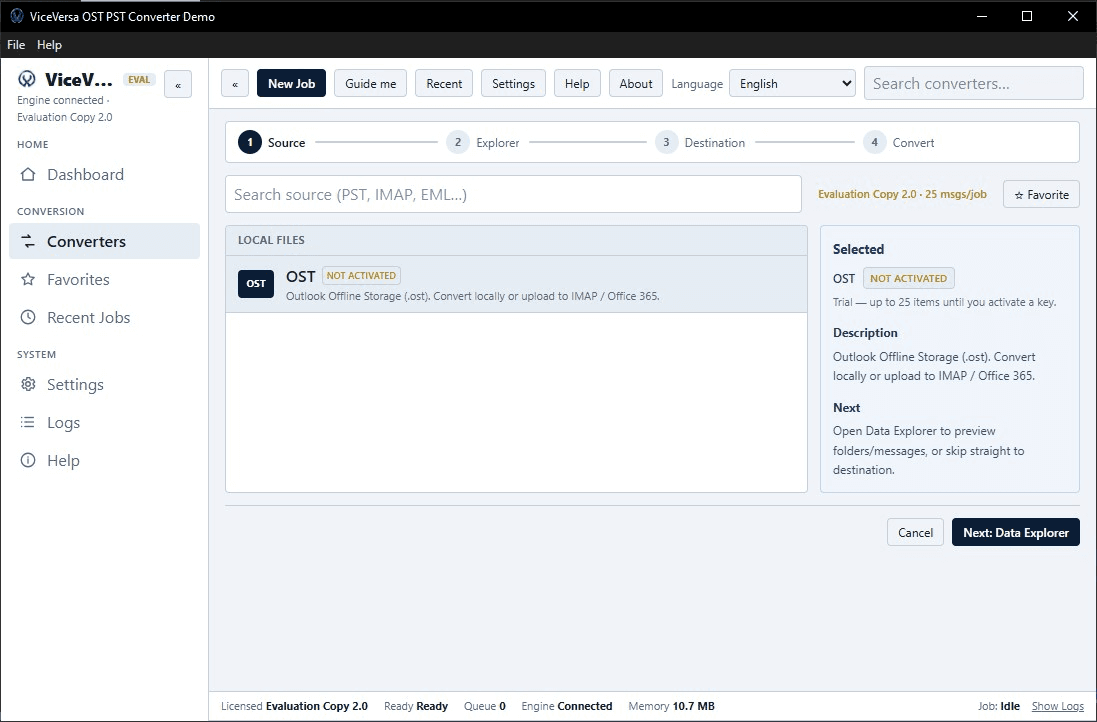Click NOT ACTIVATED badge in OST row
Viewport: 1097px width, 722px height.
[361, 276]
